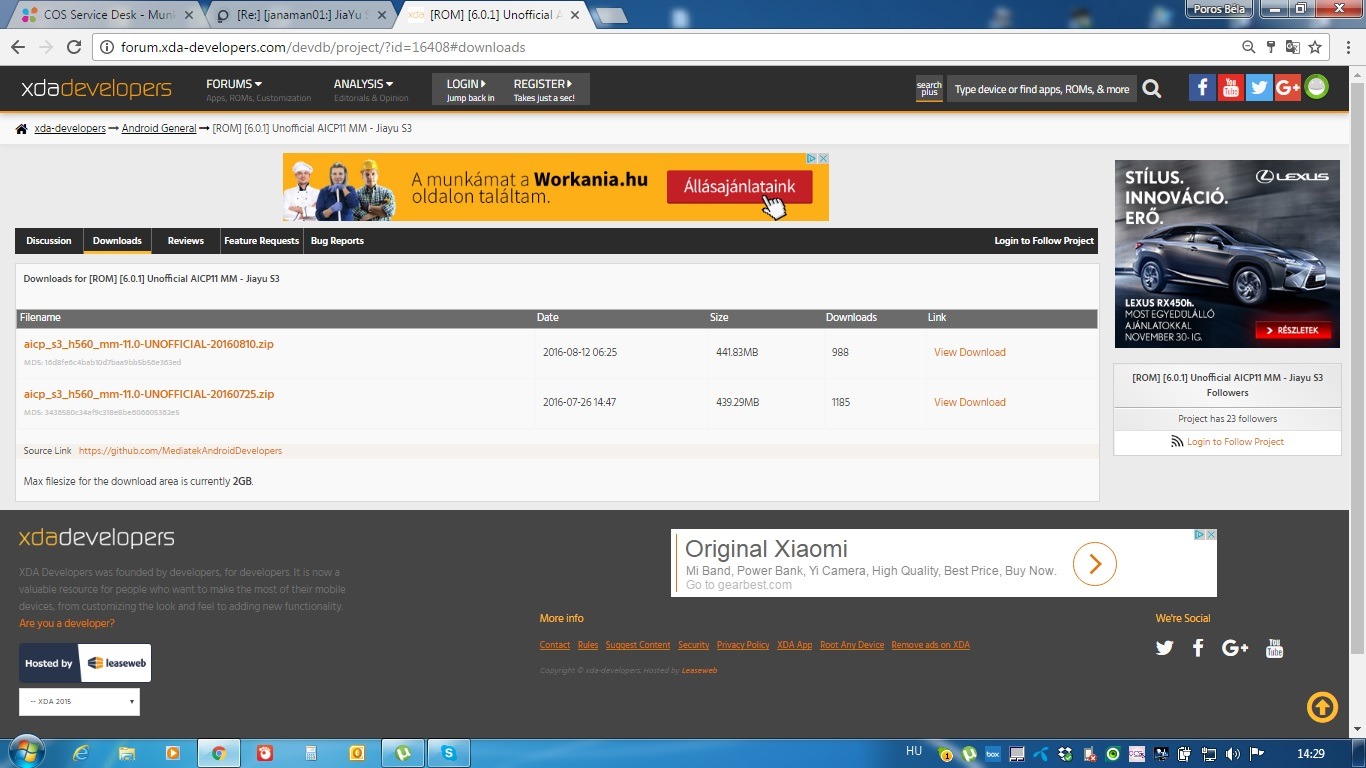Screen dimensions: 1366x768
Task: Click the Dropbox icon in system tray
Action: coord(1065,754)
